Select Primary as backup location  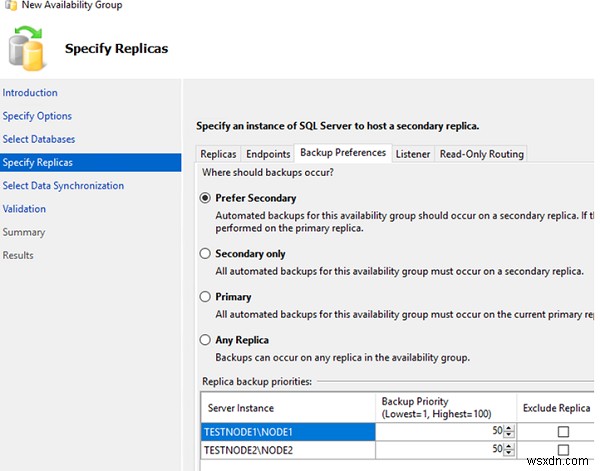[205, 297]
